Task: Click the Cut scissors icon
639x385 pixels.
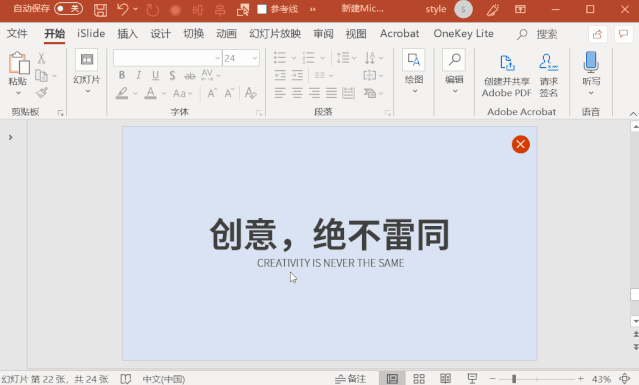Action: point(41,58)
